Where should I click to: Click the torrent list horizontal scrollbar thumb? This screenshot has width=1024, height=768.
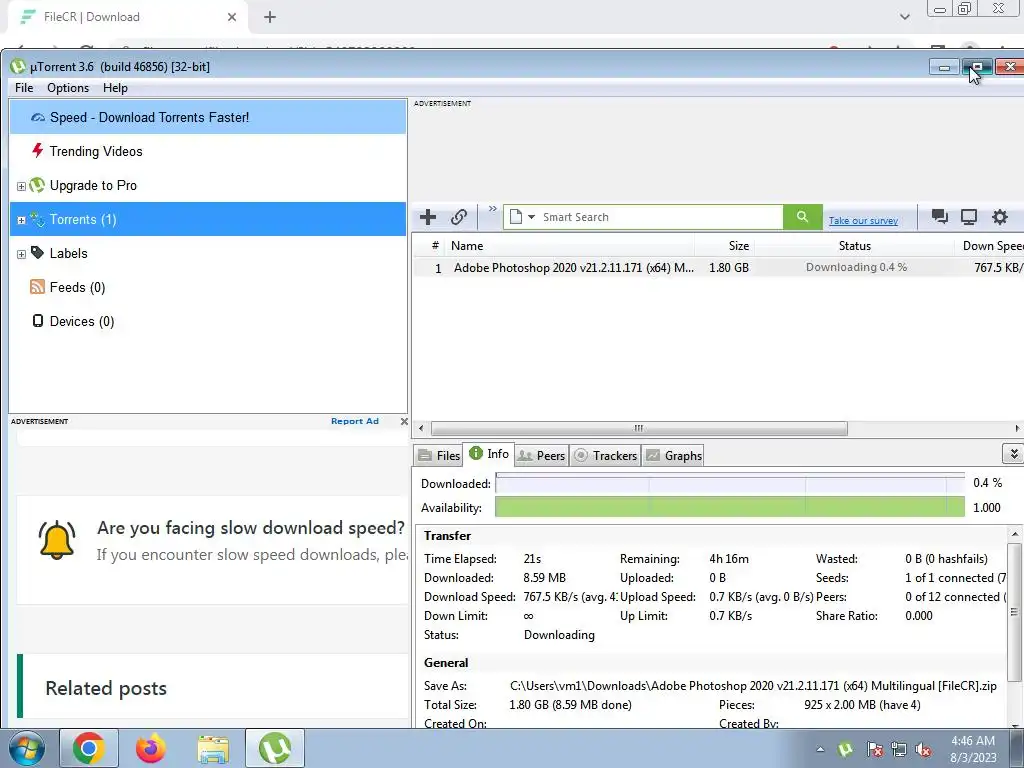[x=639, y=428]
